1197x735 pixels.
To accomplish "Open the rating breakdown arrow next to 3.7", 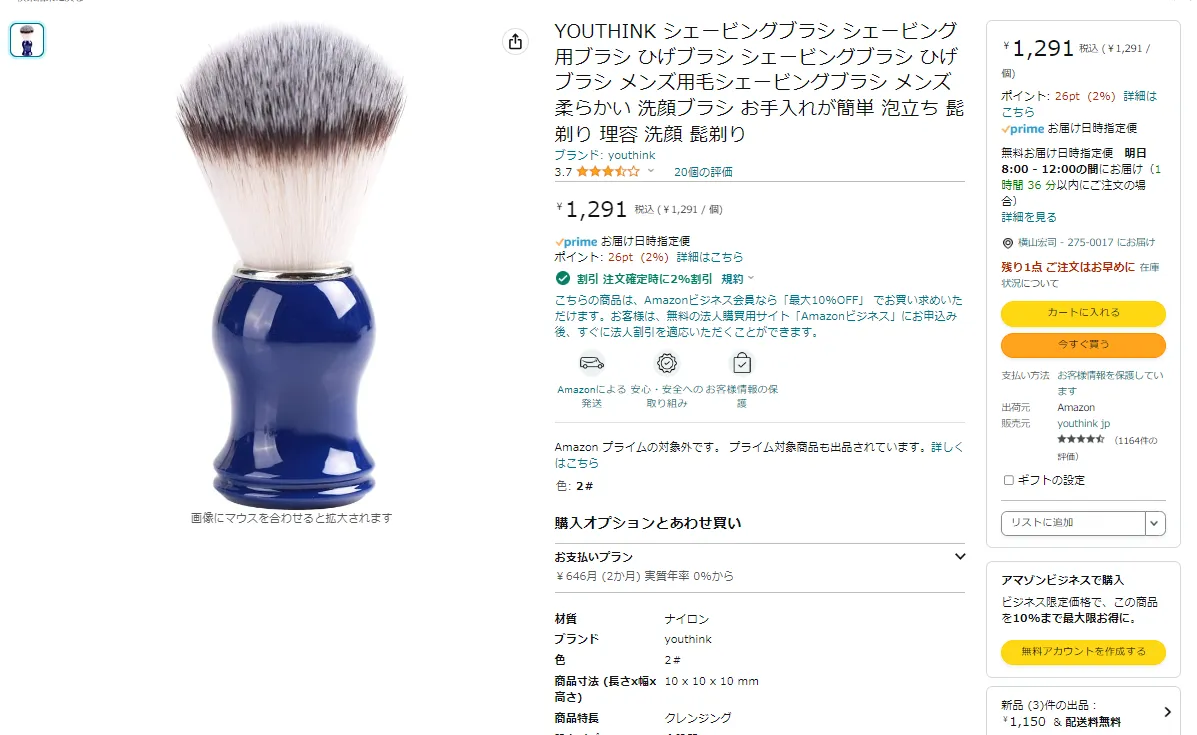I will coord(650,171).
